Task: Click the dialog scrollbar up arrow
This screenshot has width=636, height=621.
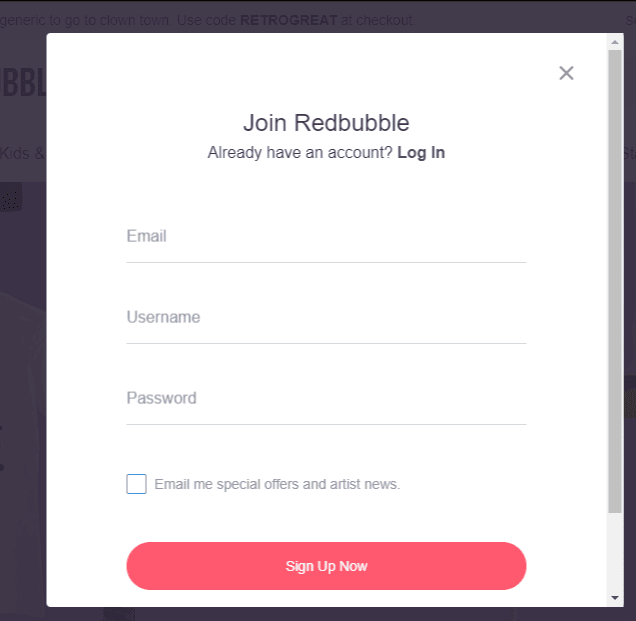Action: [x=615, y=42]
